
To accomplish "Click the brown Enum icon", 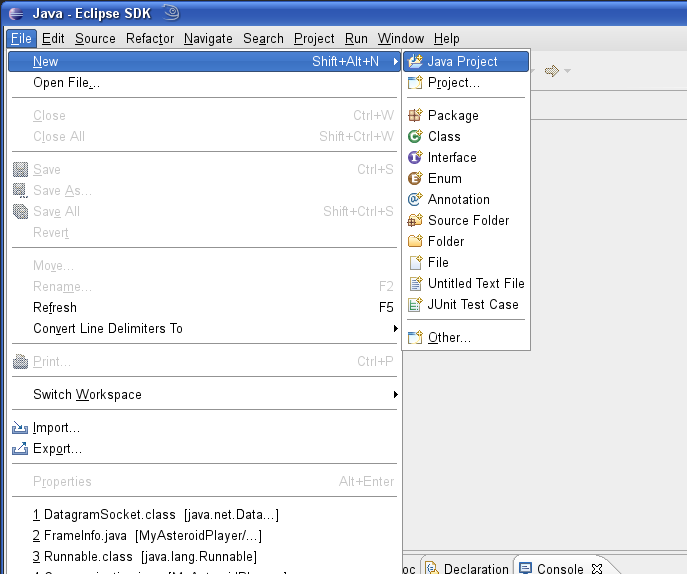I will (x=415, y=178).
